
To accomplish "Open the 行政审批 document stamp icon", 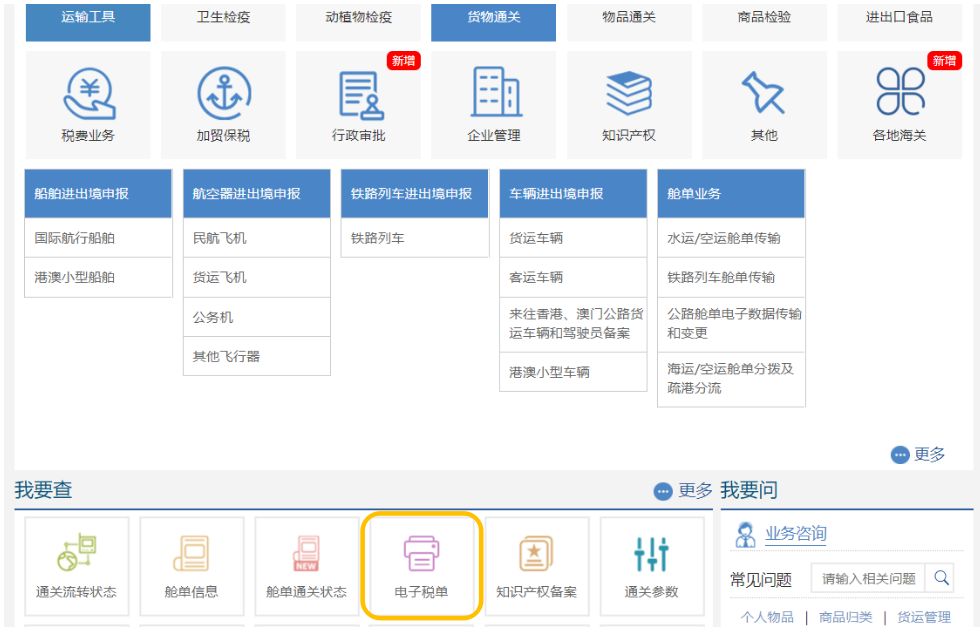I will point(360,95).
